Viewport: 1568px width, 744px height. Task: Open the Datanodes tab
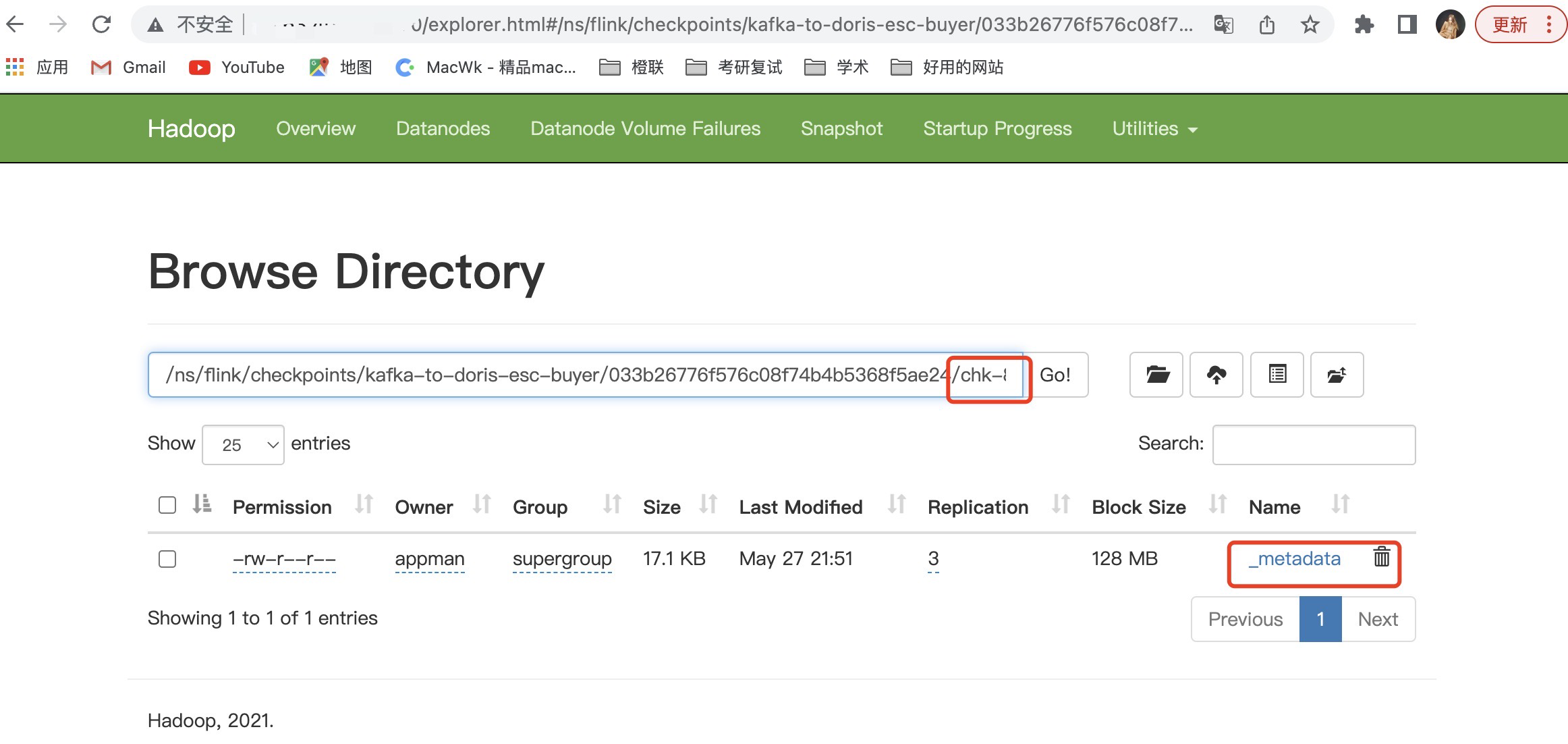pos(443,128)
